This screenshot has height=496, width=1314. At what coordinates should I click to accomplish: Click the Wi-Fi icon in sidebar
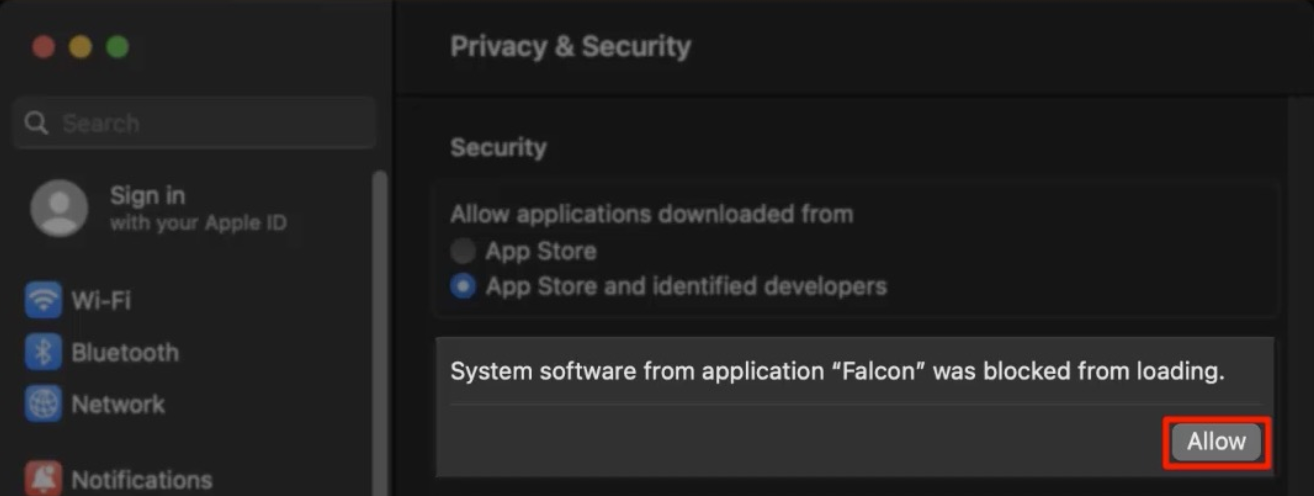click(43, 300)
